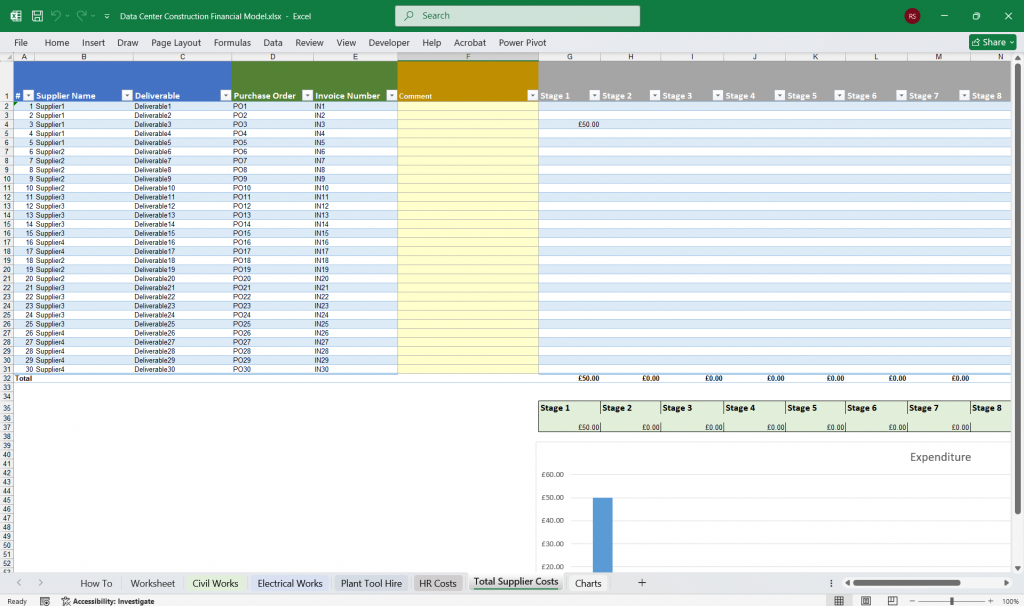Viewport: 1024px width, 606px height.
Task: Add a new sheet with the plus button
Action: [641, 583]
